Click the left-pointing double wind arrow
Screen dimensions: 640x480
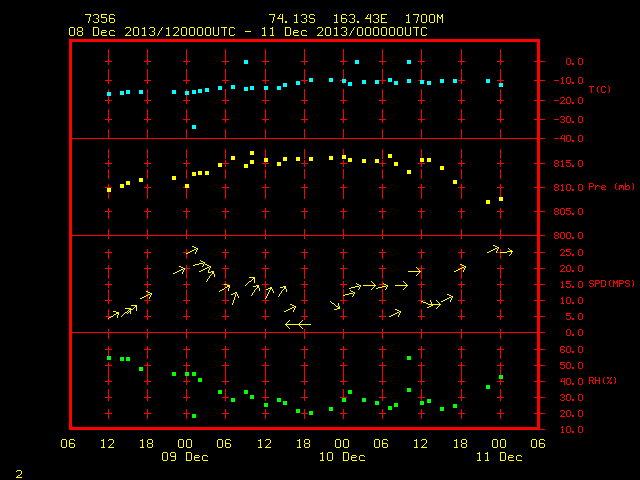tap(298, 324)
